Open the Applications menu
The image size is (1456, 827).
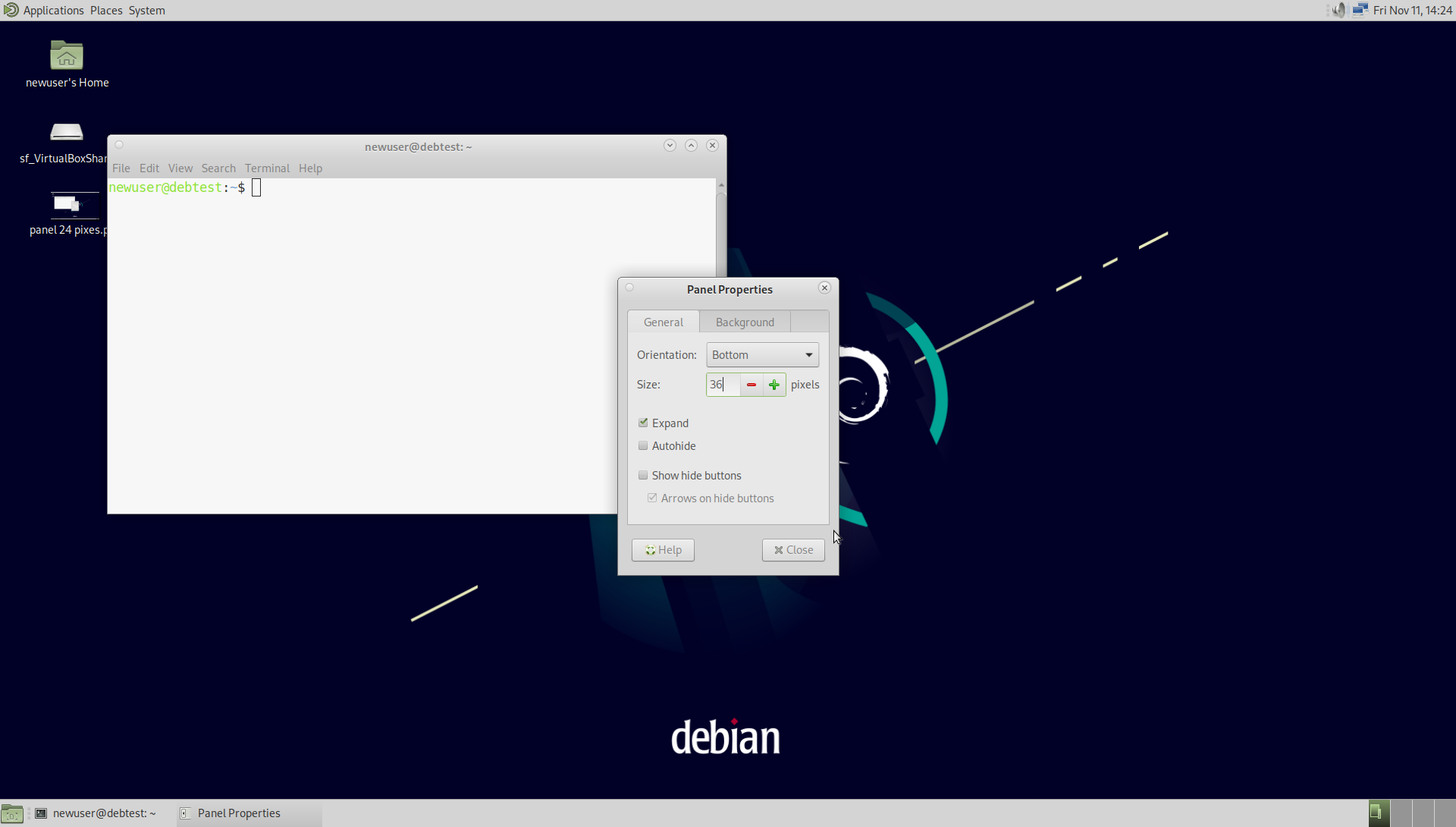click(x=53, y=10)
